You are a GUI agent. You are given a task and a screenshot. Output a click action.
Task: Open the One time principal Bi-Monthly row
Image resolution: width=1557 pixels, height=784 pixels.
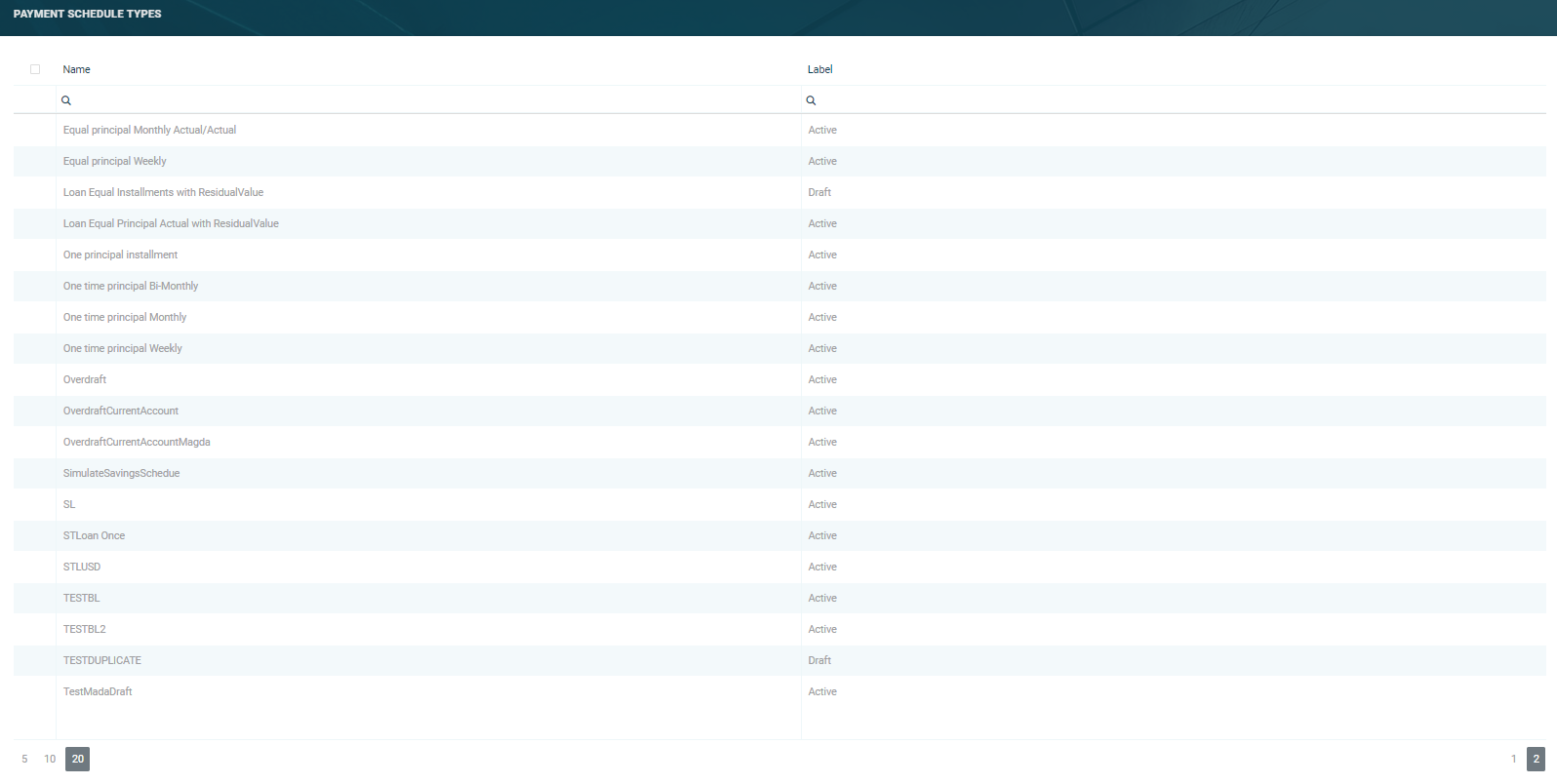pyautogui.click(x=779, y=286)
